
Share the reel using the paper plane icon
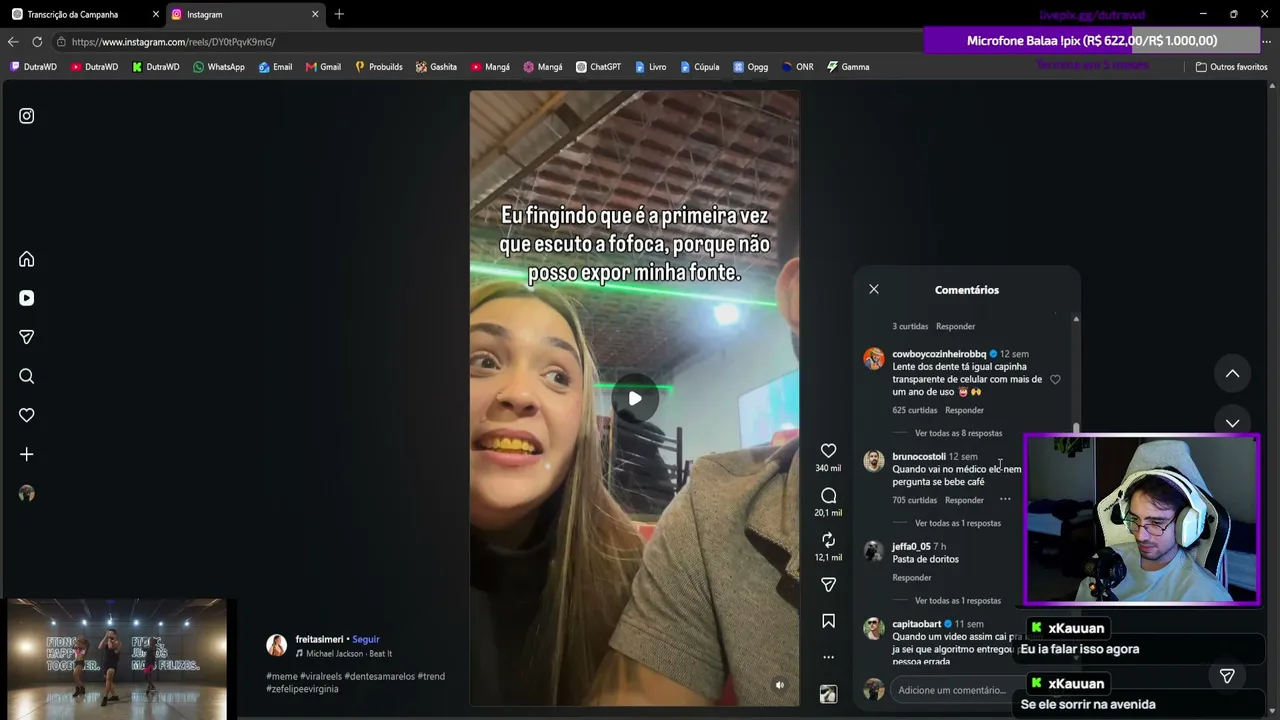pos(828,585)
